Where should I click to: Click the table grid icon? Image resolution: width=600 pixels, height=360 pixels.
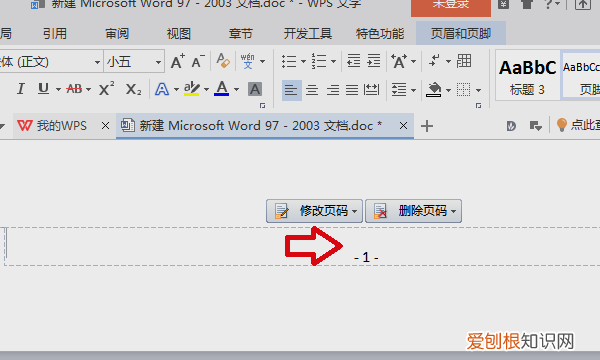click(x=464, y=60)
